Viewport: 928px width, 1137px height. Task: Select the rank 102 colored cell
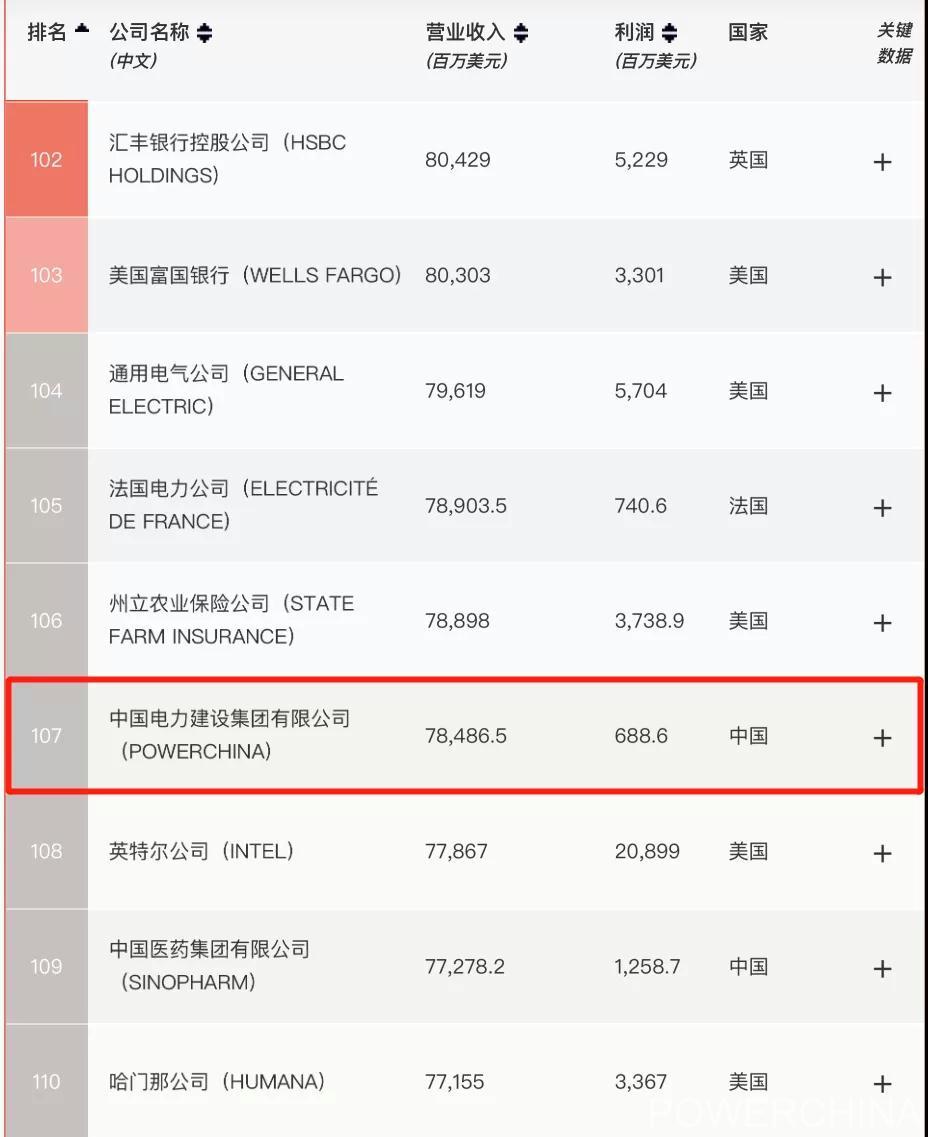point(46,159)
